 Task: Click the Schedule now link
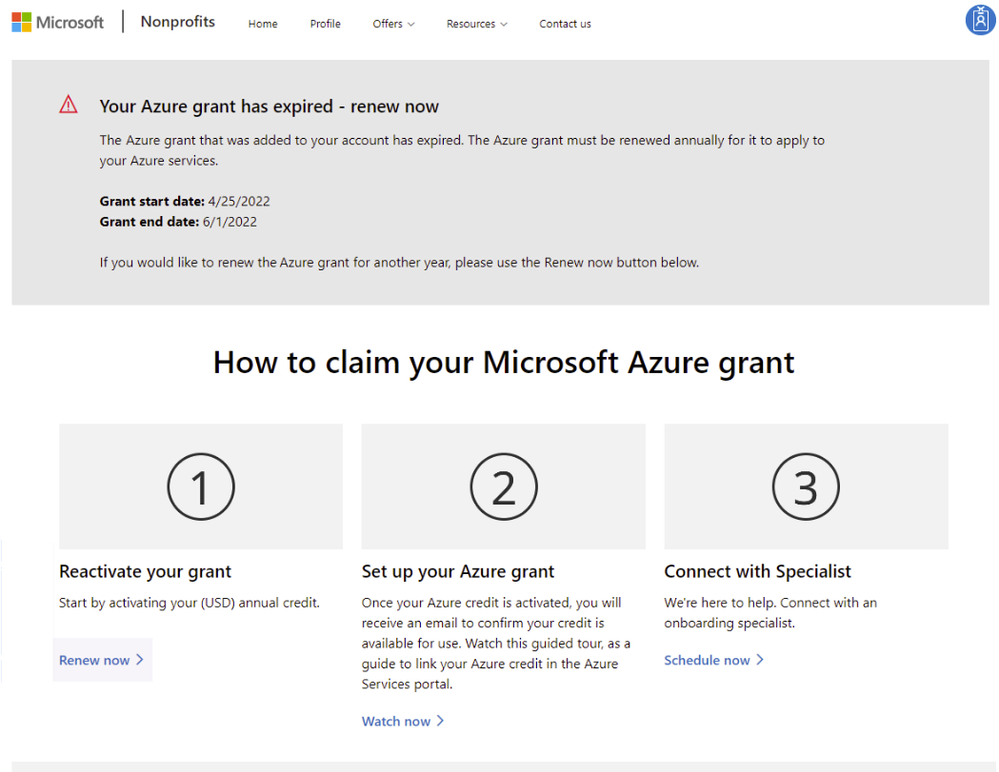click(x=714, y=660)
